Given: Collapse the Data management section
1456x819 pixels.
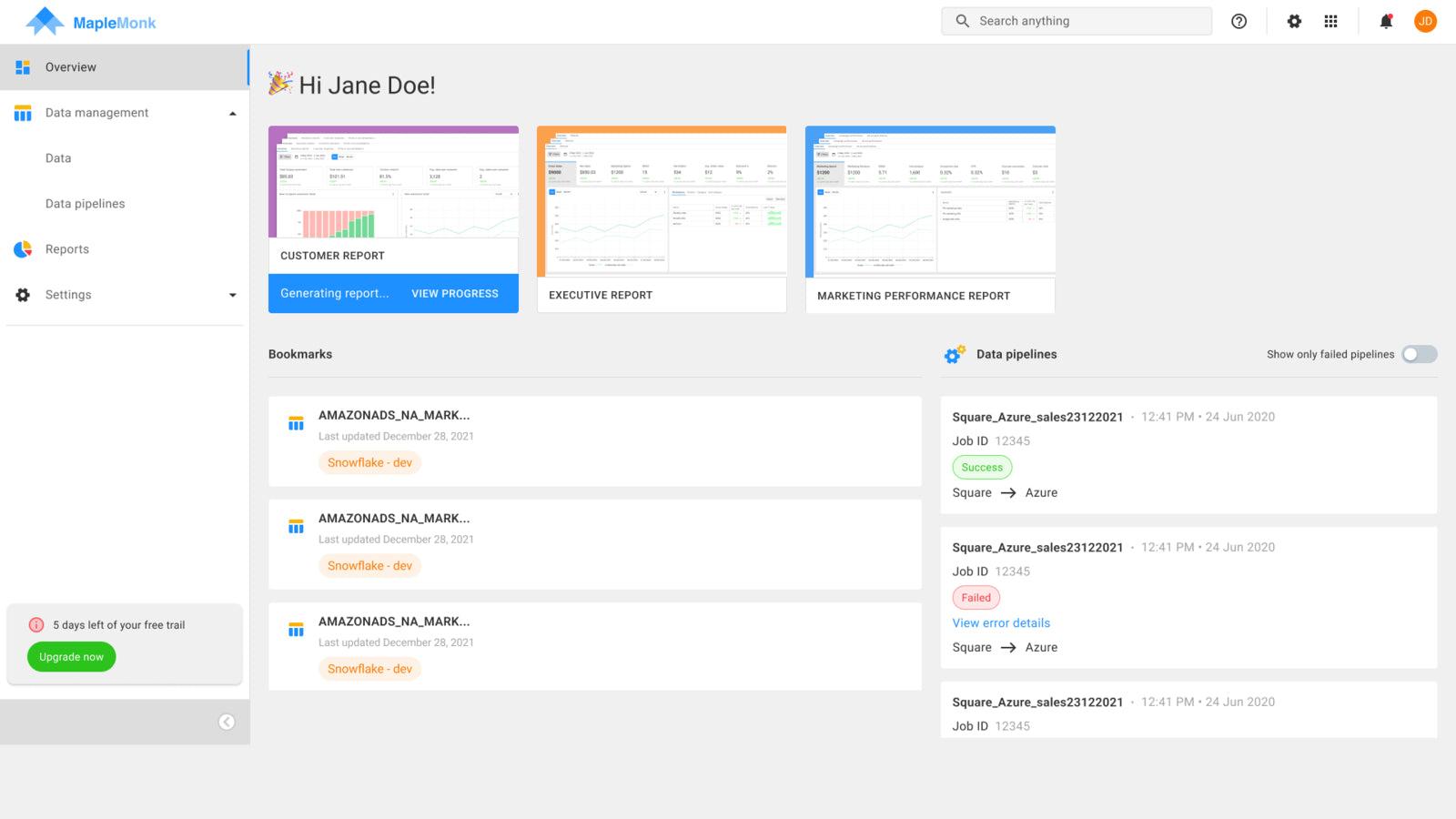Looking at the screenshot, I should (233, 112).
